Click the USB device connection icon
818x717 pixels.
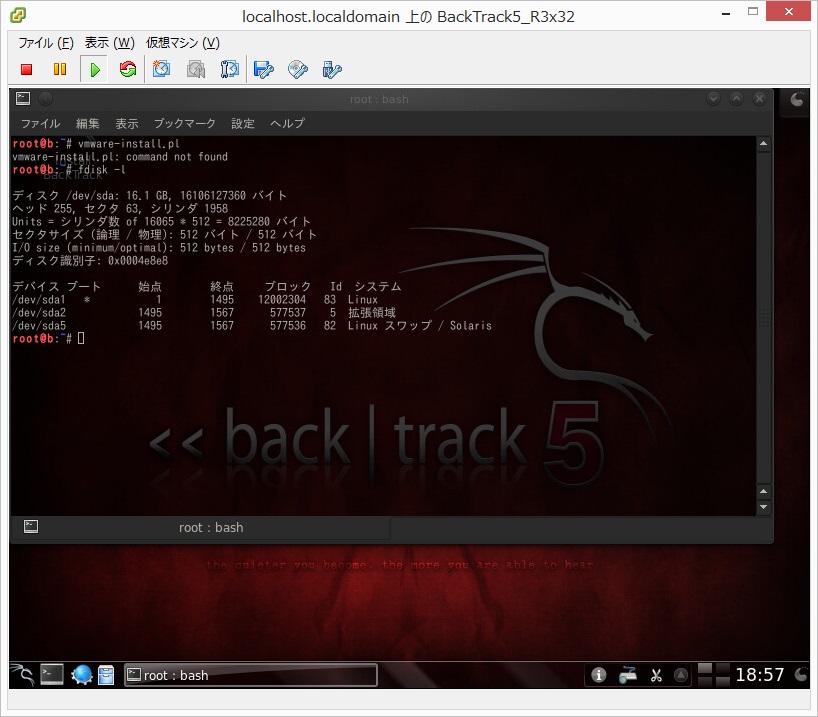[x=332, y=69]
